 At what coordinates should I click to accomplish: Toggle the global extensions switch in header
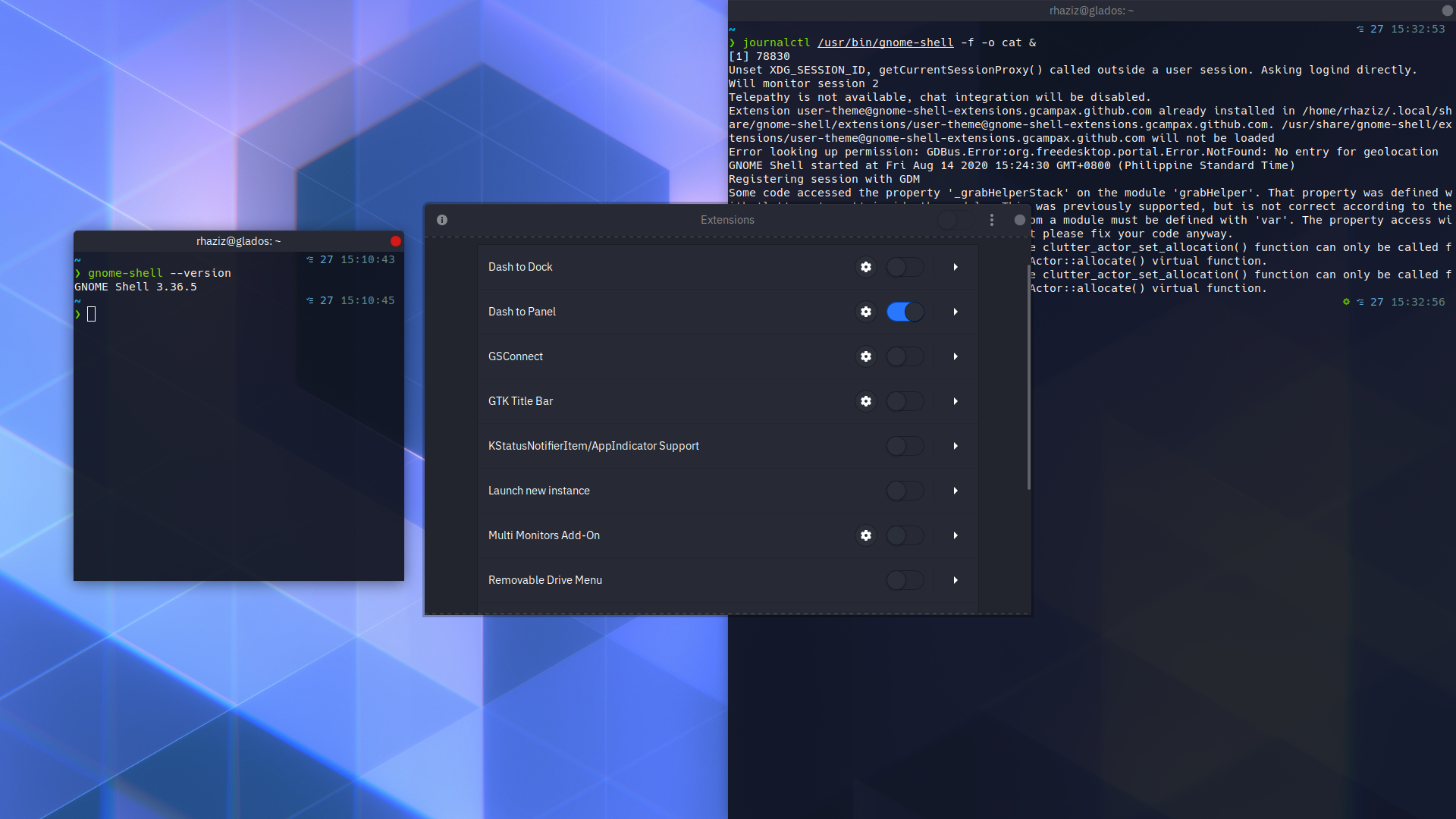click(x=955, y=220)
